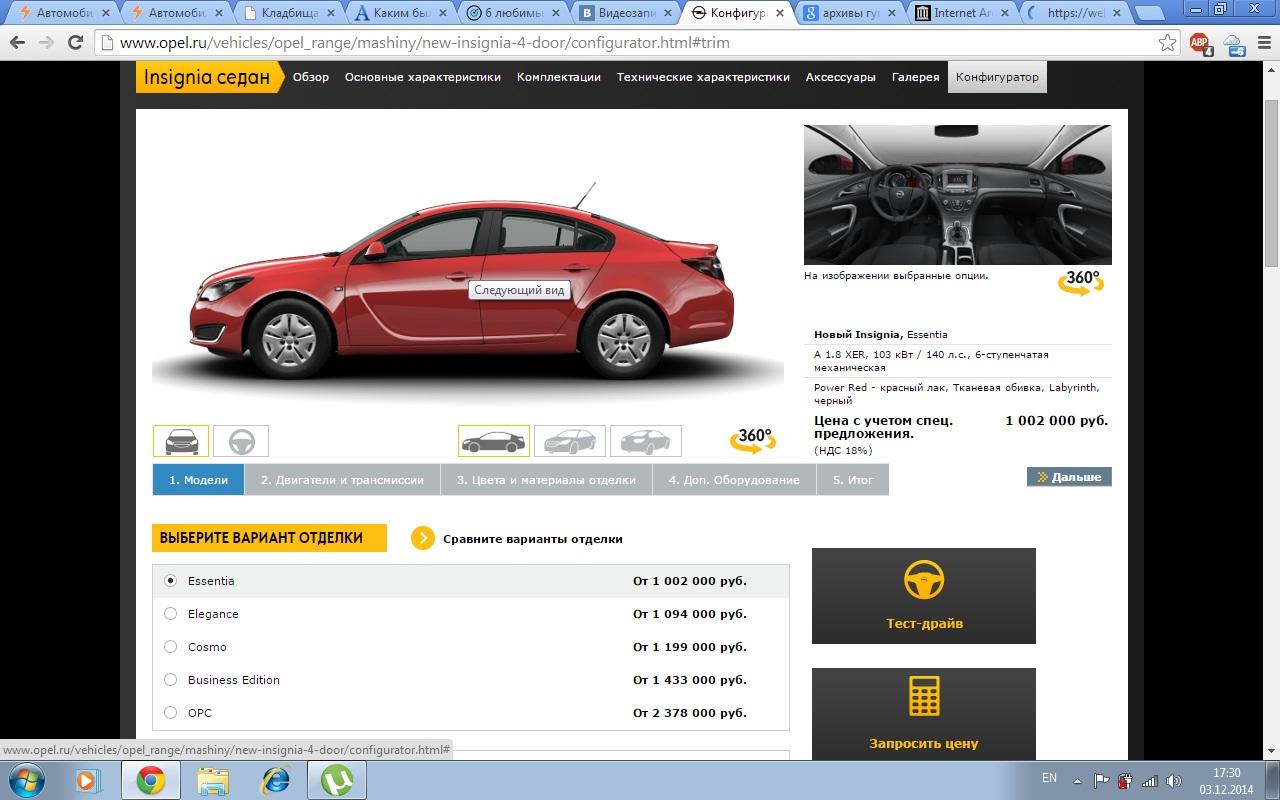Open the volume speaker tray icon
1280x800 pixels.
pos(1175,780)
